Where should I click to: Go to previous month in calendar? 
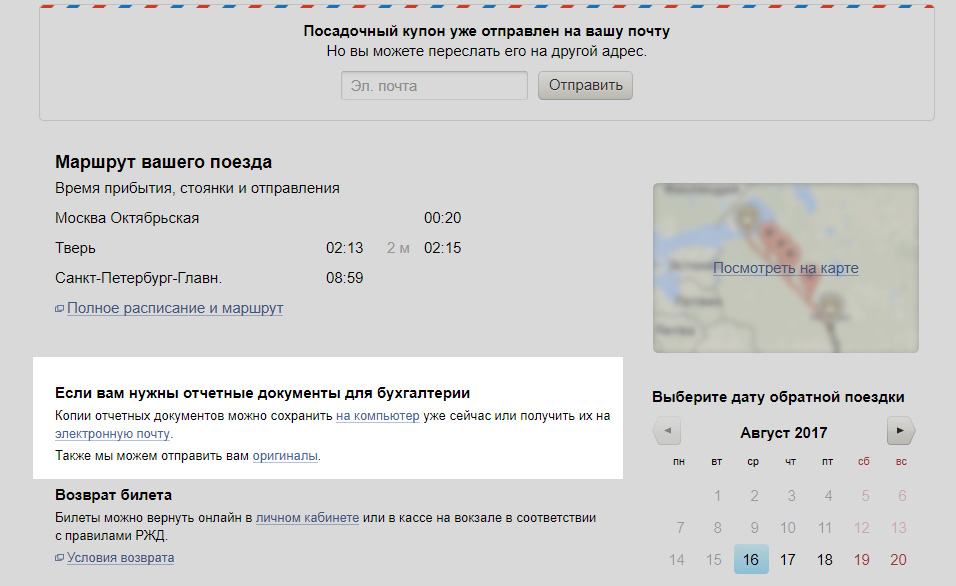668,432
